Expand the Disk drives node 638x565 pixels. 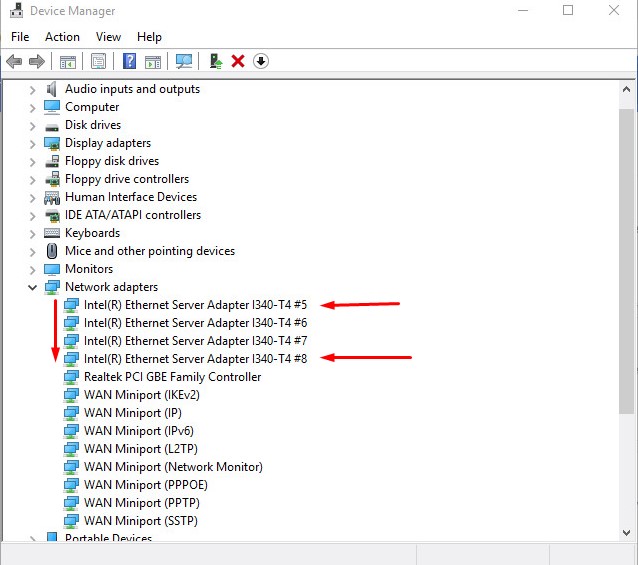(33, 126)
